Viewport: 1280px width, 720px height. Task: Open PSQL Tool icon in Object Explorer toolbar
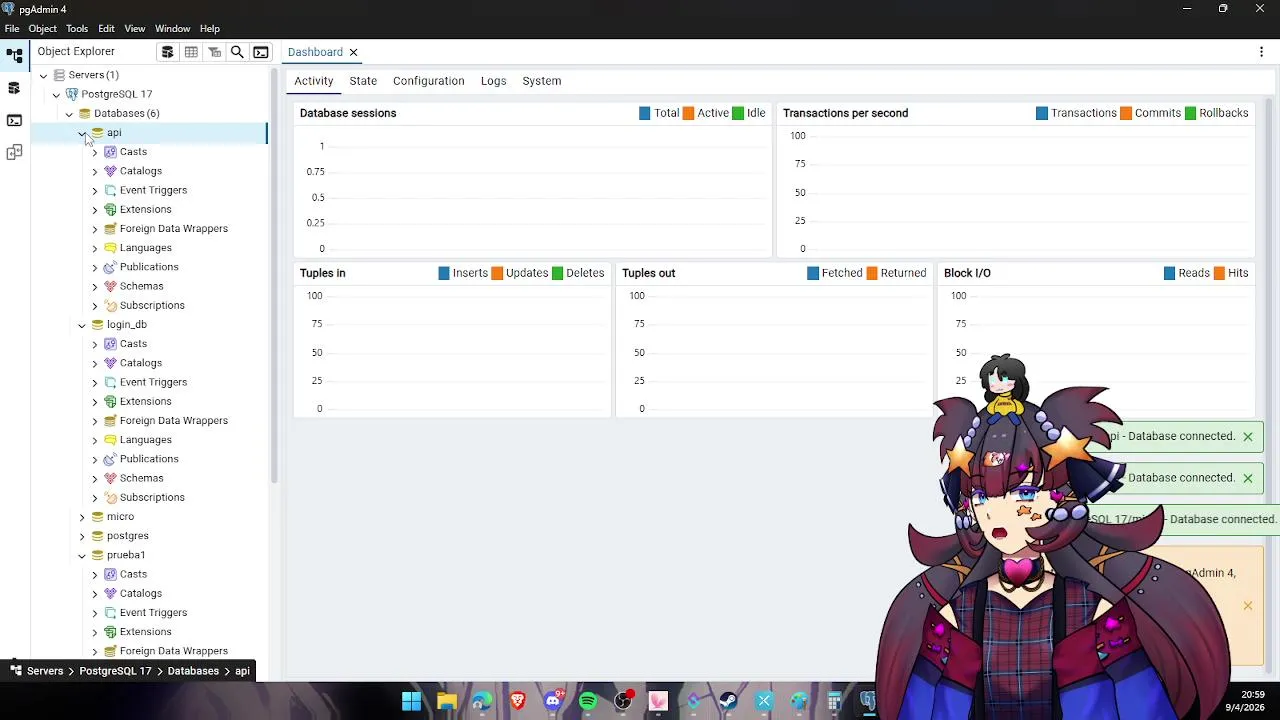coord(261,52)
